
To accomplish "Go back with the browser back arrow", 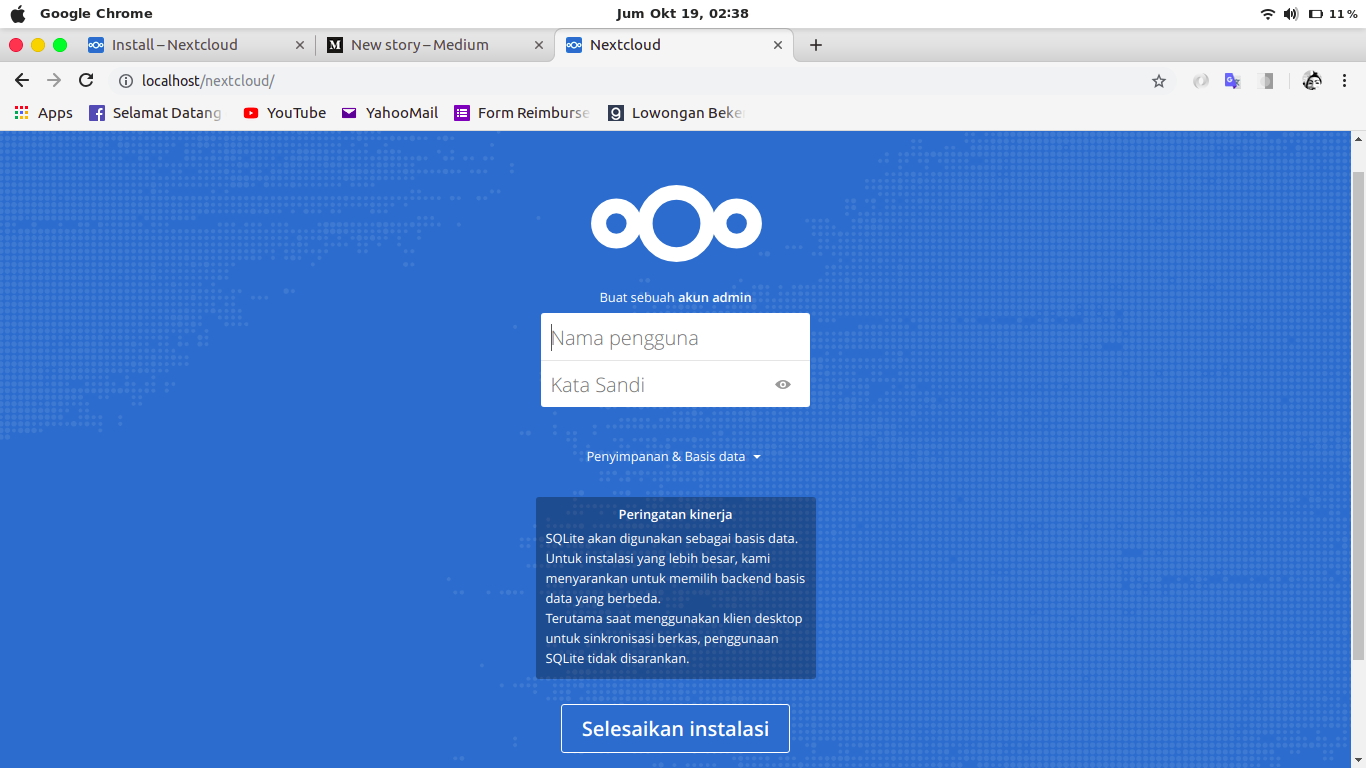I will (x=22, y=81).
